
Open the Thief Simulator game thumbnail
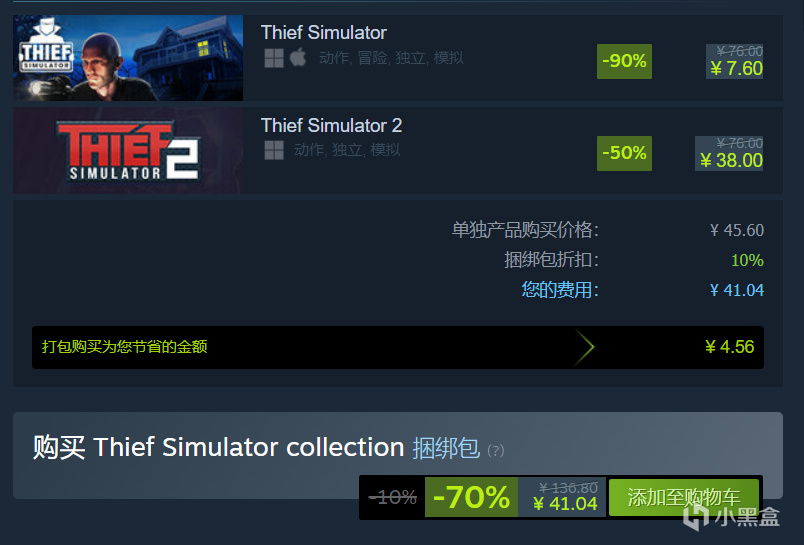(128, 58)
